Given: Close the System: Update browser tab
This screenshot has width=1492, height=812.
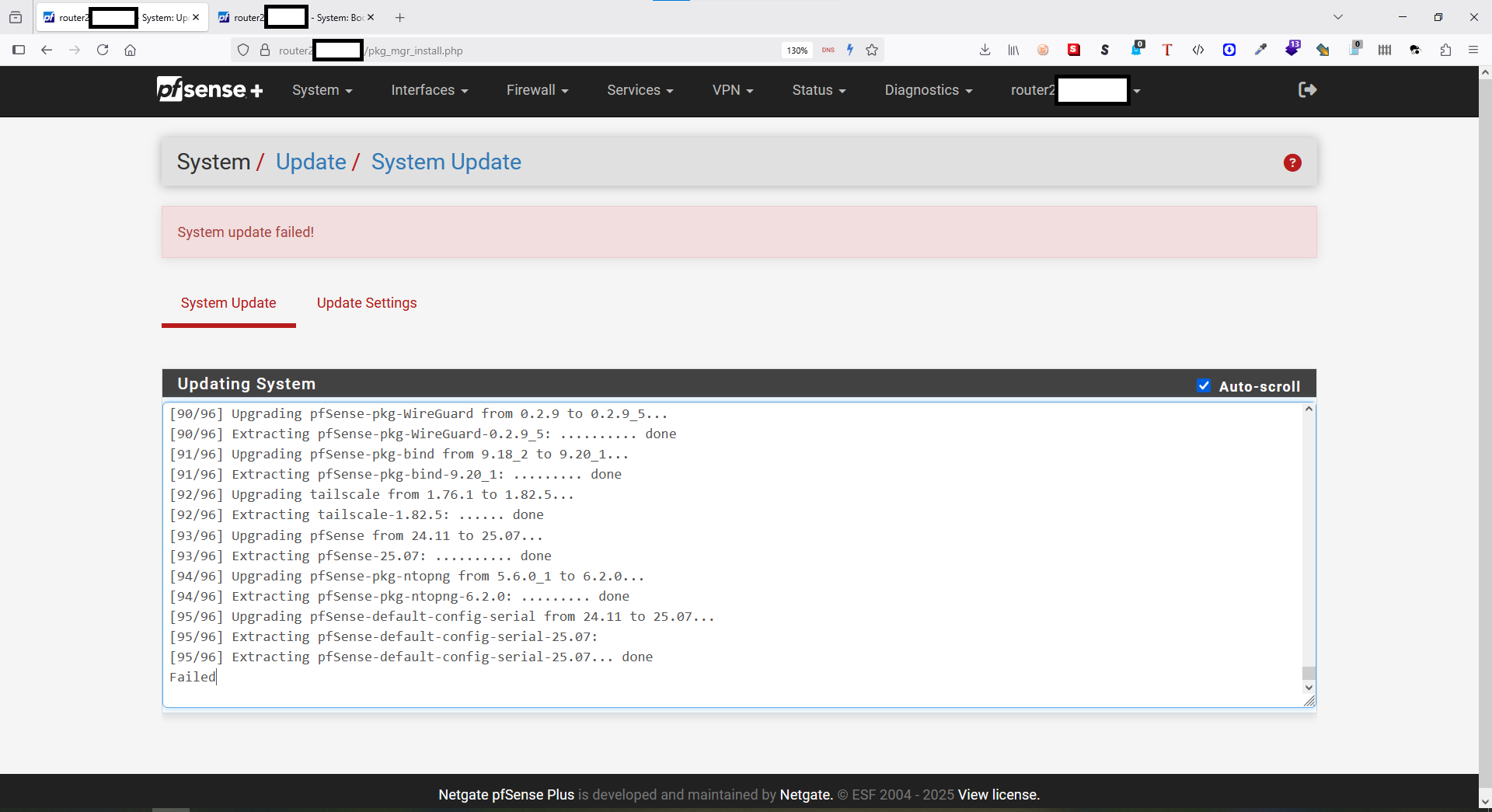Looking at the screenshot, I should [x=196, y=17].
